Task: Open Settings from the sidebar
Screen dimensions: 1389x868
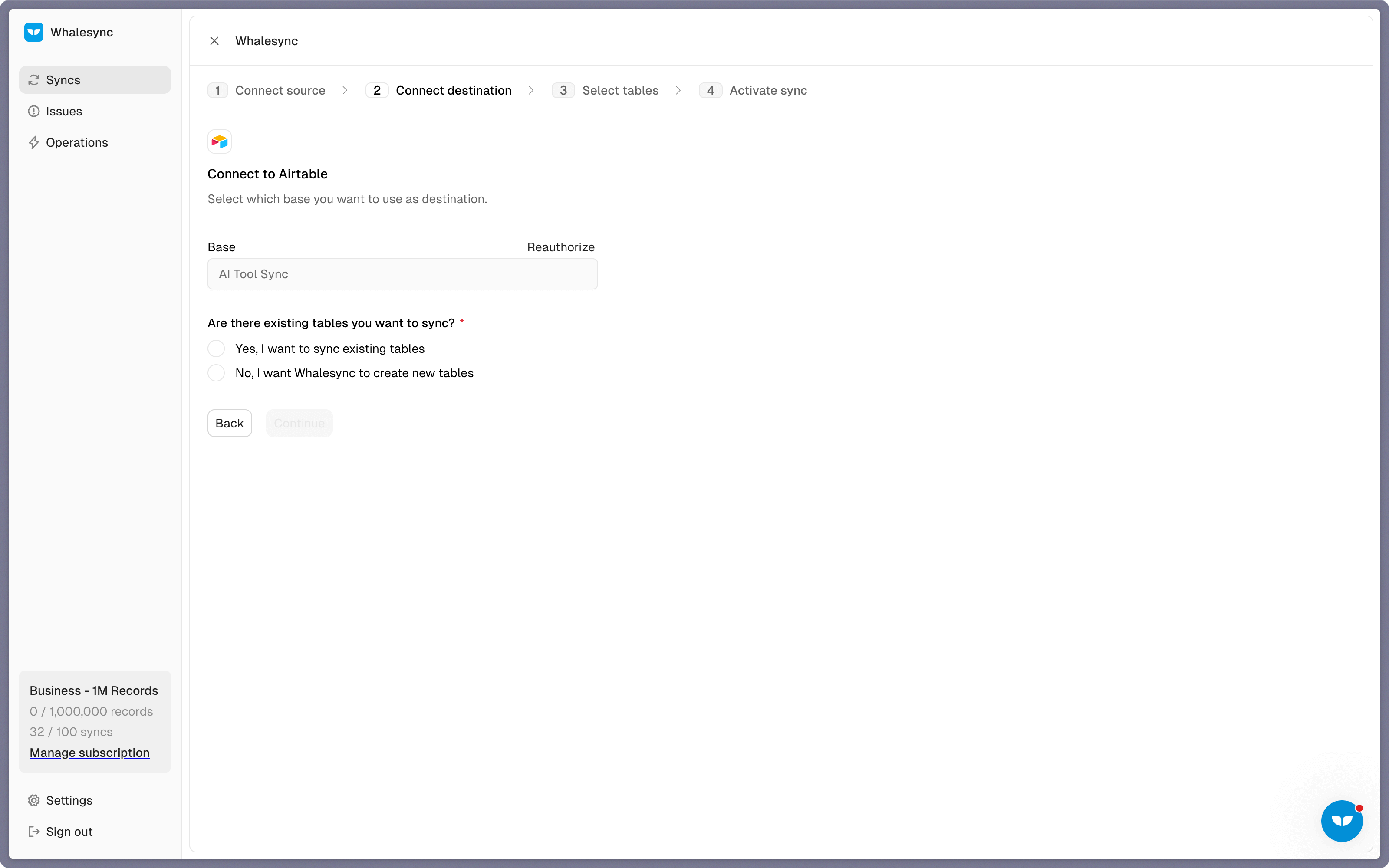Action: pyautogui.click(x=95, y=800)
